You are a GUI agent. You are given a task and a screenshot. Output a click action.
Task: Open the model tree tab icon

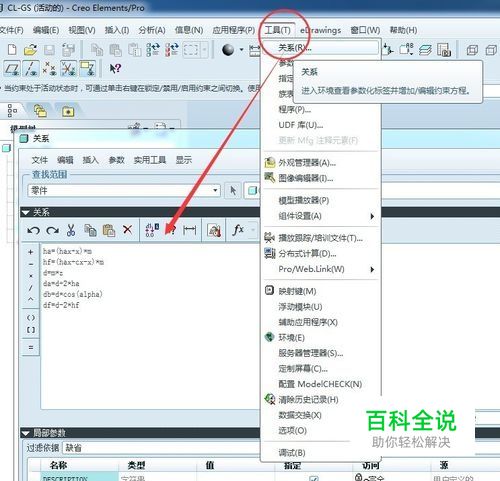pos(12,111)
